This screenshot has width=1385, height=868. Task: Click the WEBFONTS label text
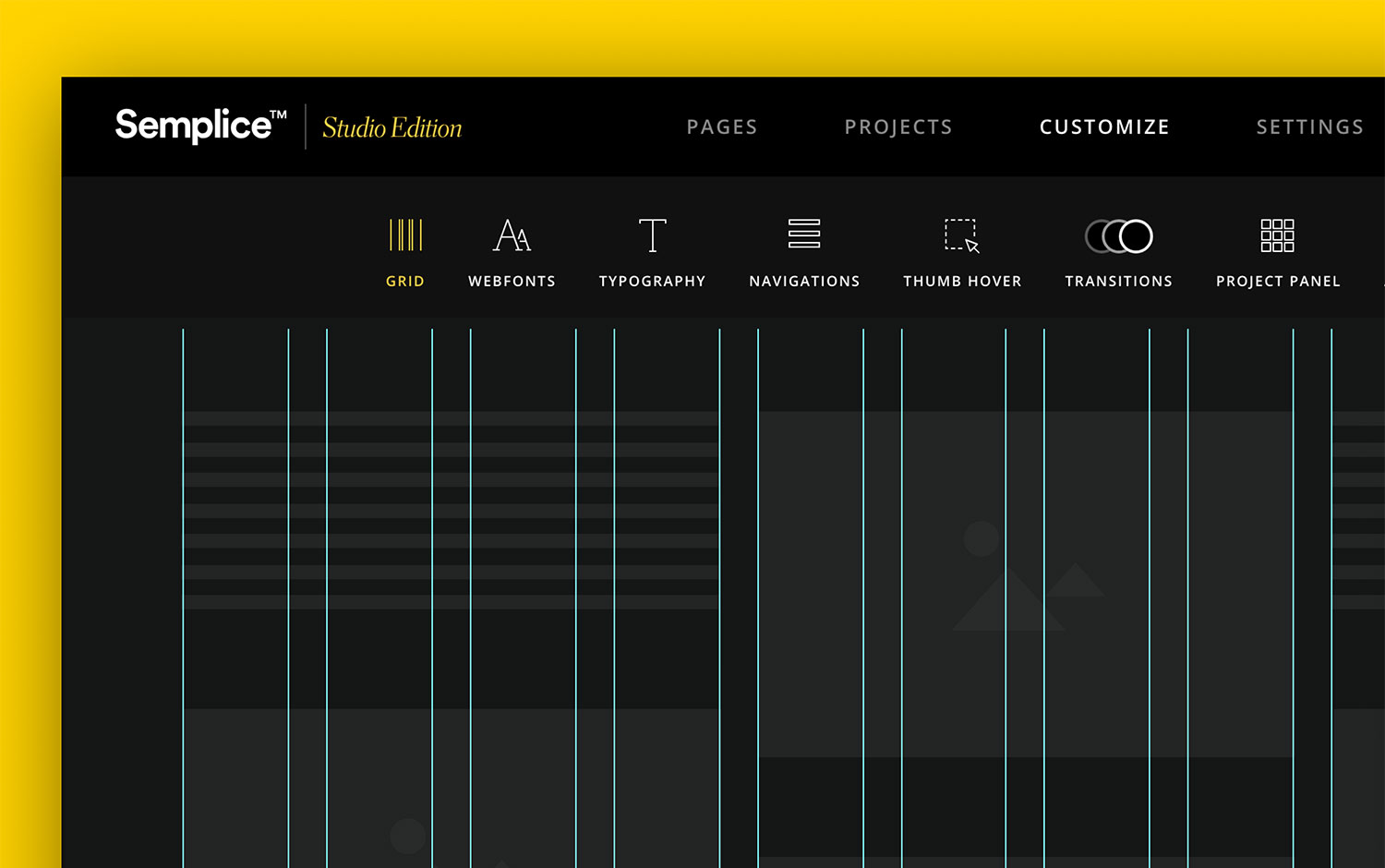pyautogui.click(x=512, y=281)
